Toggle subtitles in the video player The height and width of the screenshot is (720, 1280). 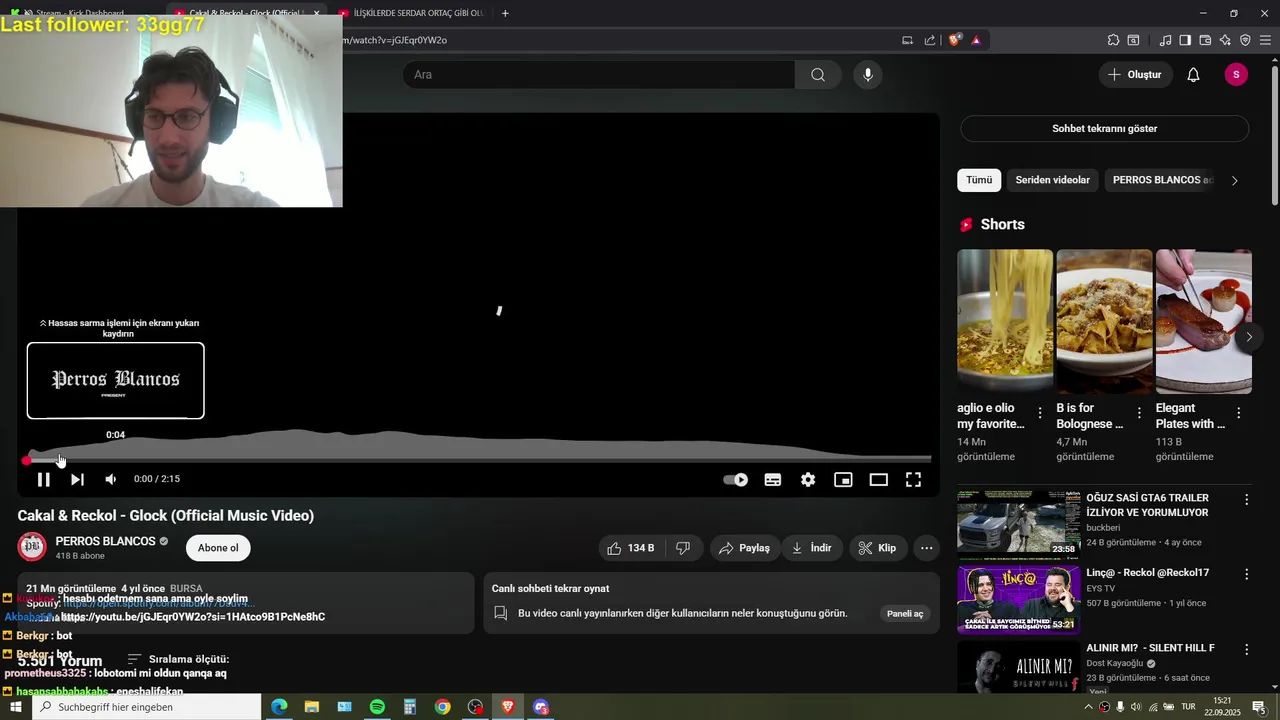(773, 480)
